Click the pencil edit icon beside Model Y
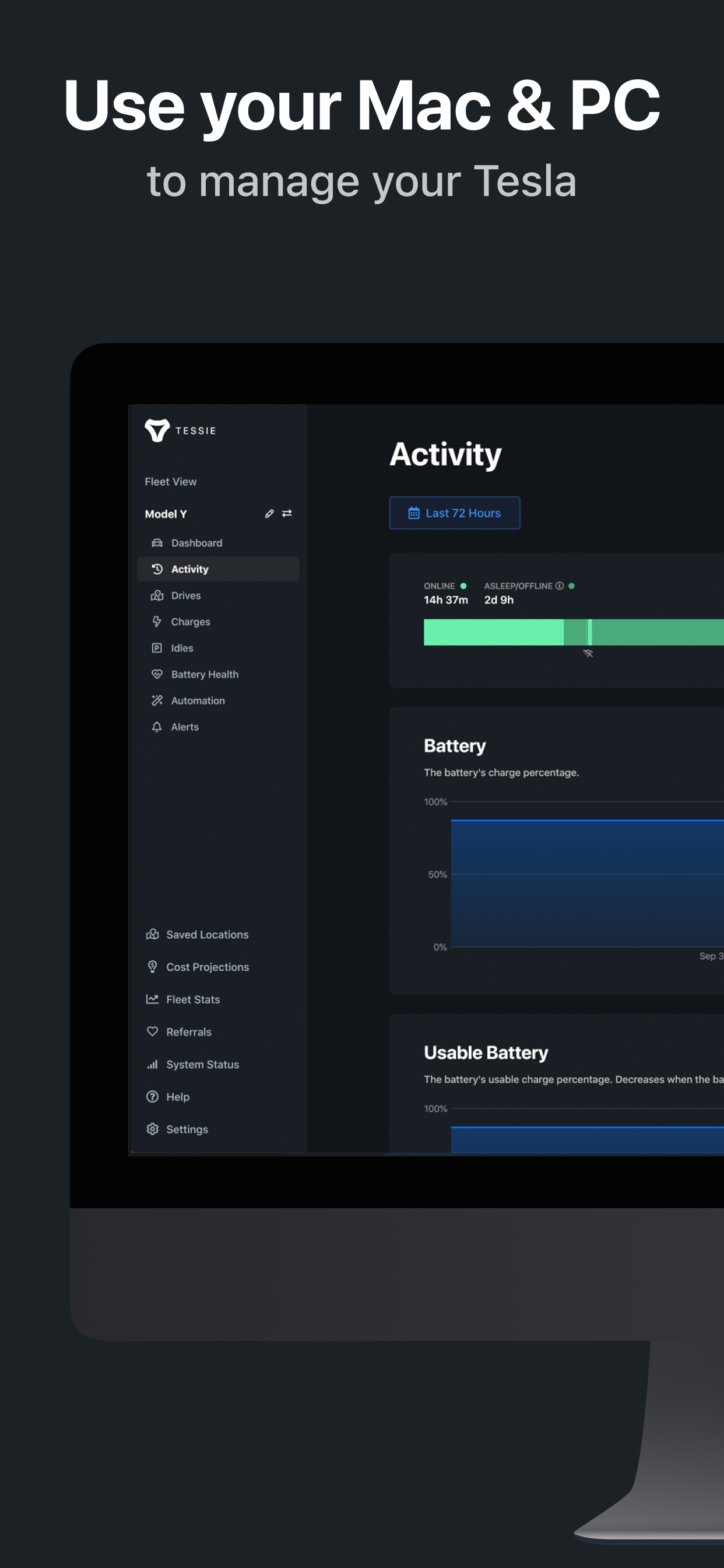Screen dimensions: 724x1568 [269, 514]
